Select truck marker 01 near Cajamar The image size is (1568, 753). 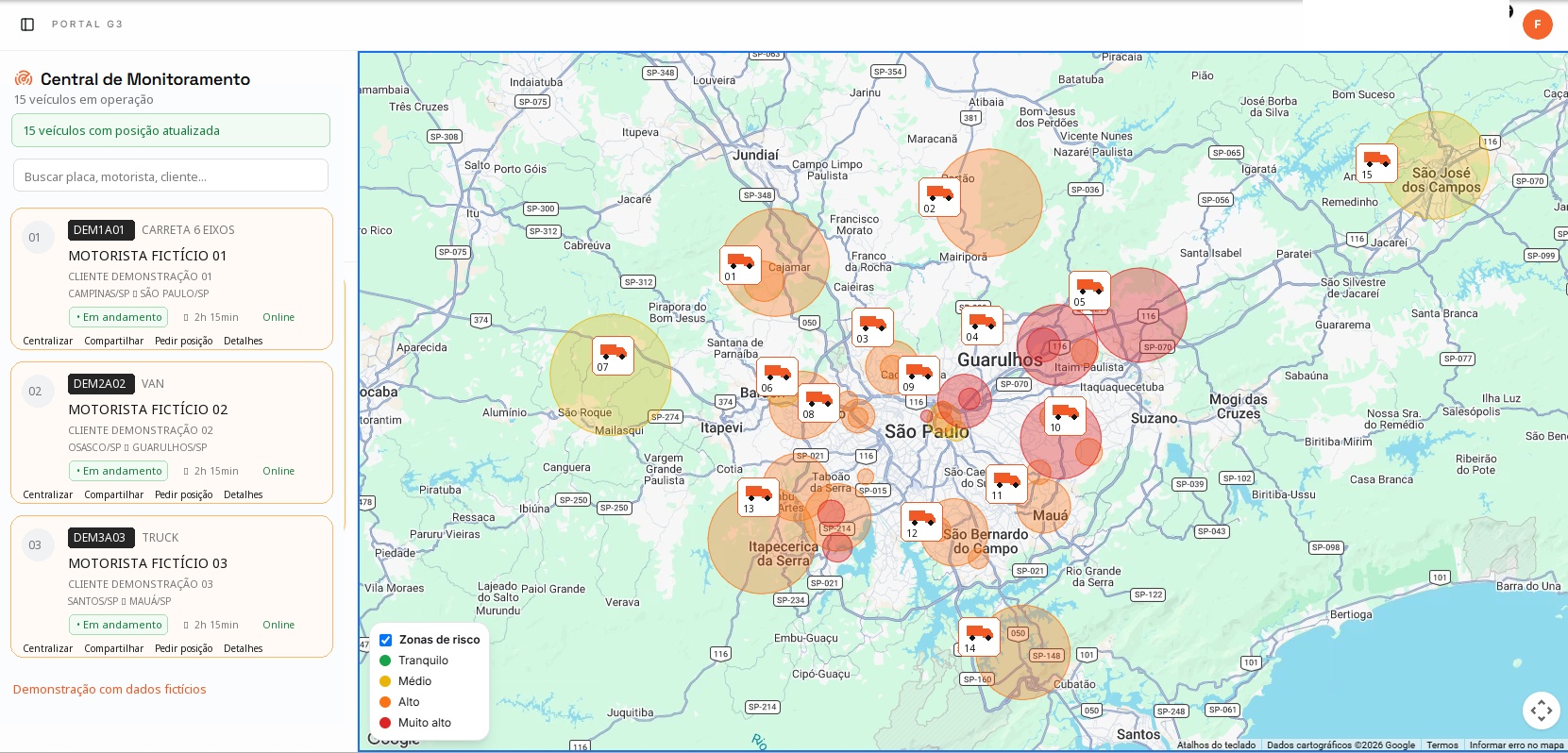coord(740,265)
